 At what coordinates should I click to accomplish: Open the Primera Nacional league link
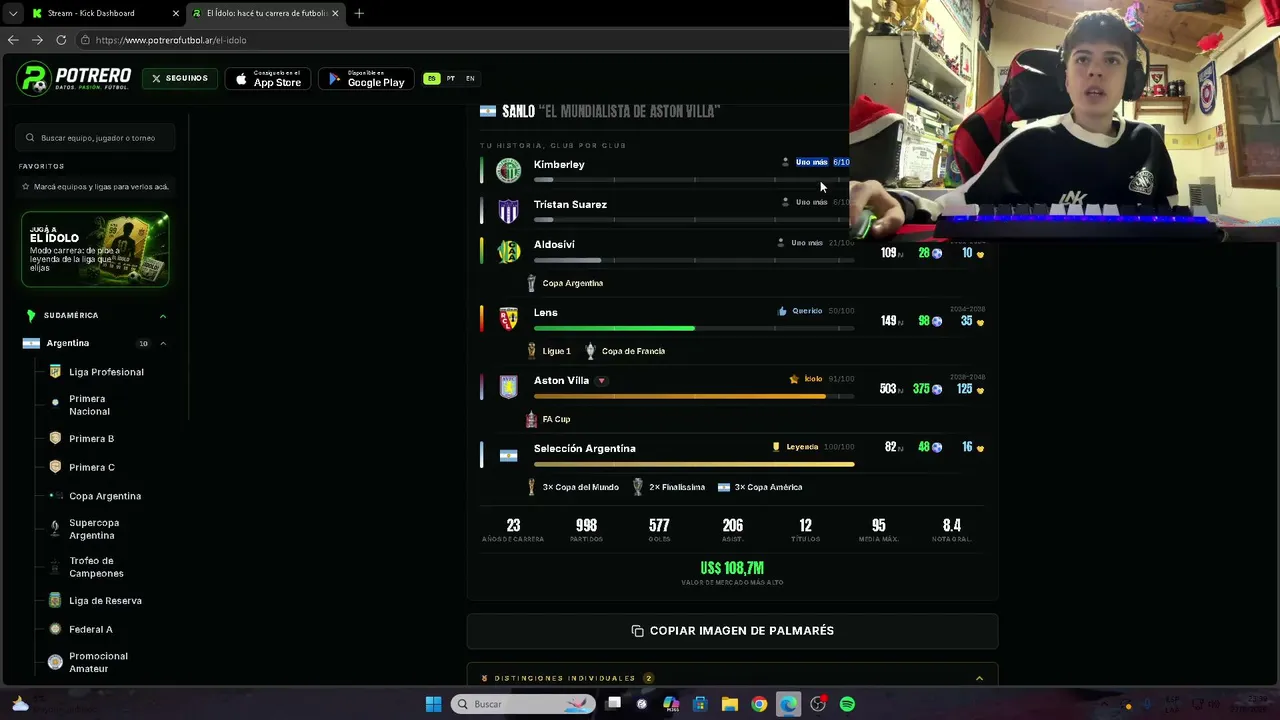click(89, 405)
